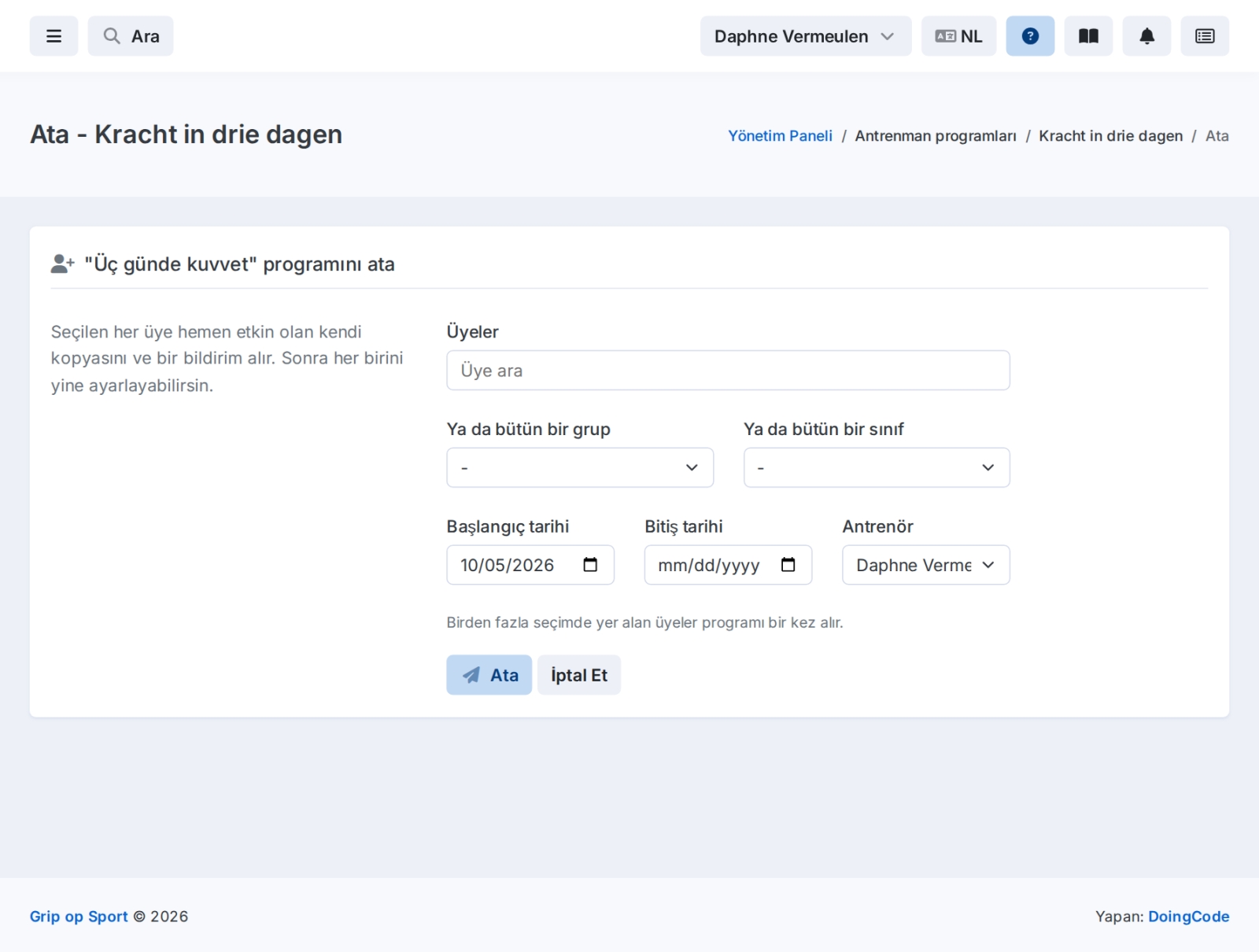Click the Üyeler field label

472,332
